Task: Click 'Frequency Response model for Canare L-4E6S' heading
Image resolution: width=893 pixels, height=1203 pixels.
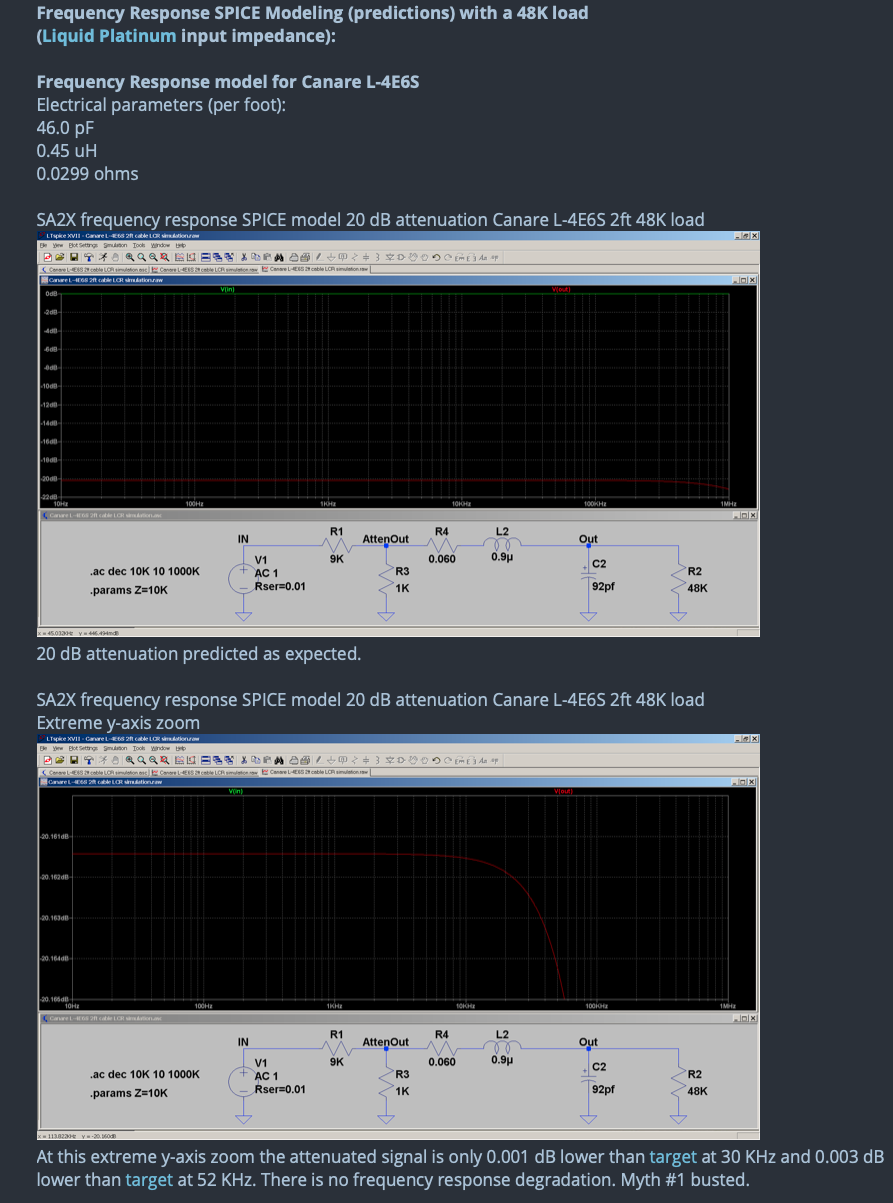Action: pyautogui.click(x=227, y=81)
